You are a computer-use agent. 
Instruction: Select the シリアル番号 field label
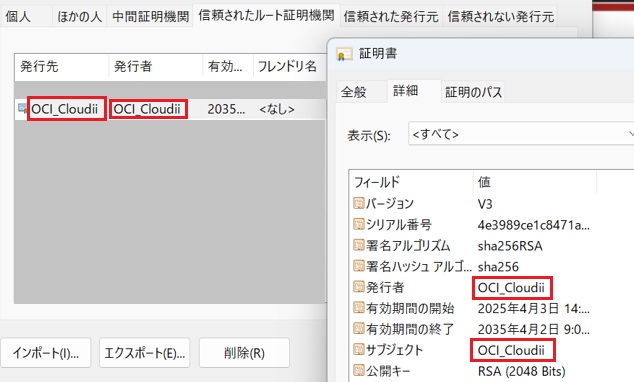tap(399, 224)
